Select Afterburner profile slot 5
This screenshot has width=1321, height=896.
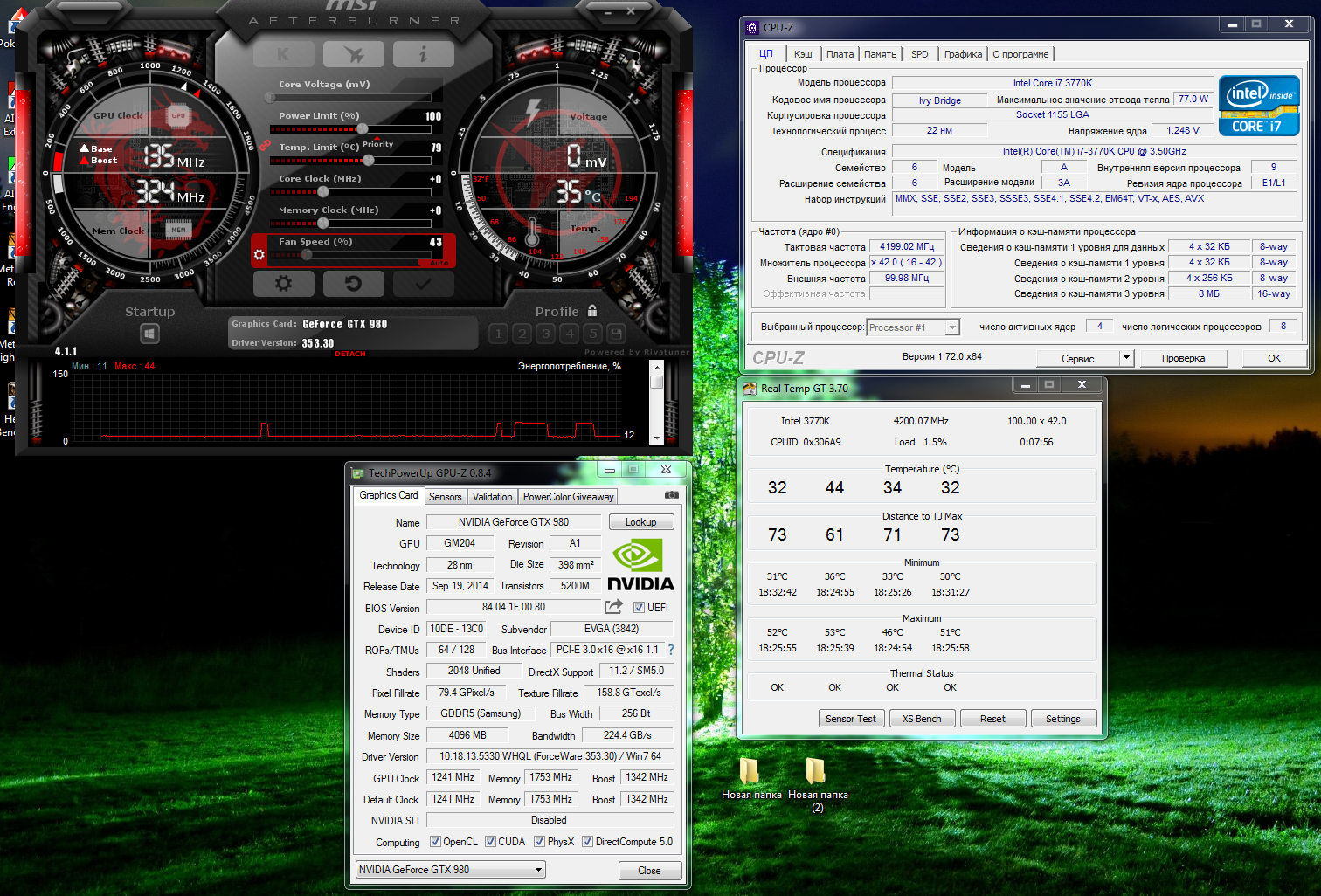(x=592, y=333)
